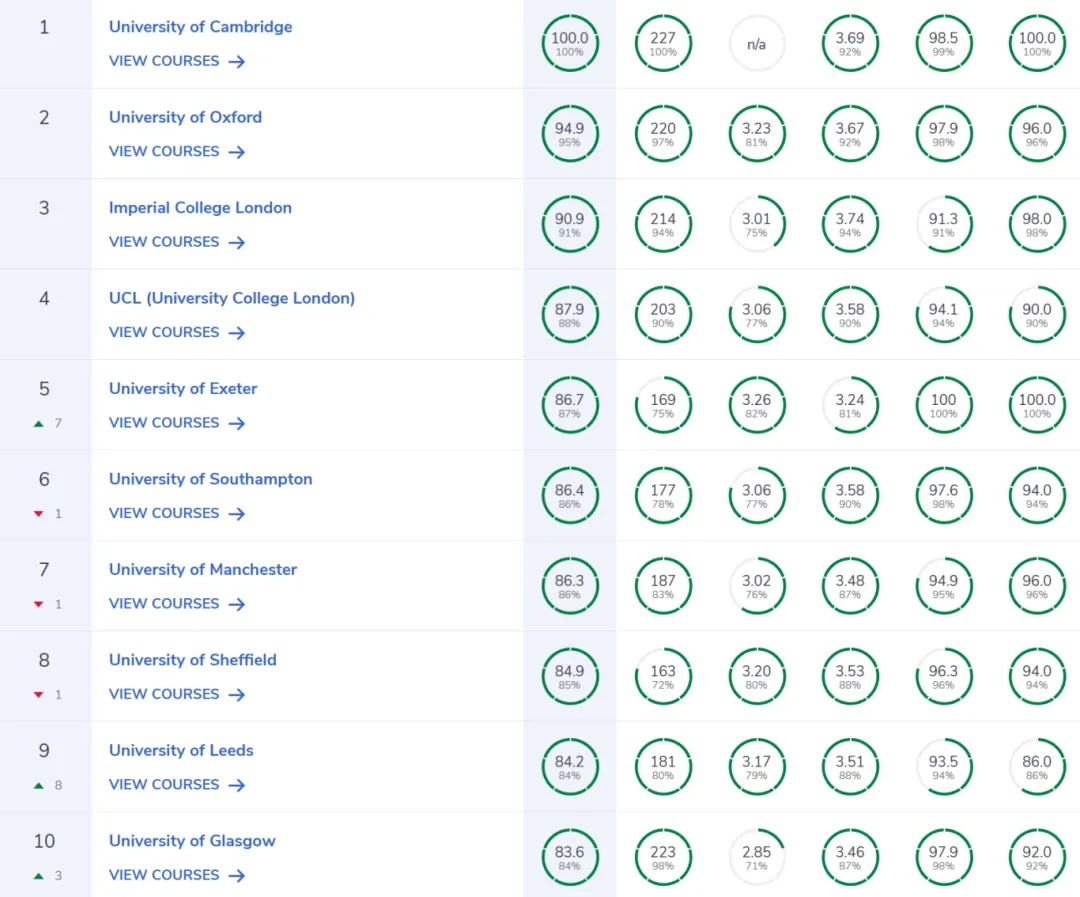The height and width of the screenshot is (897, 1080).
Task: Click the green up-arrow beside Leeds' rank
Action: coord(39,785)
